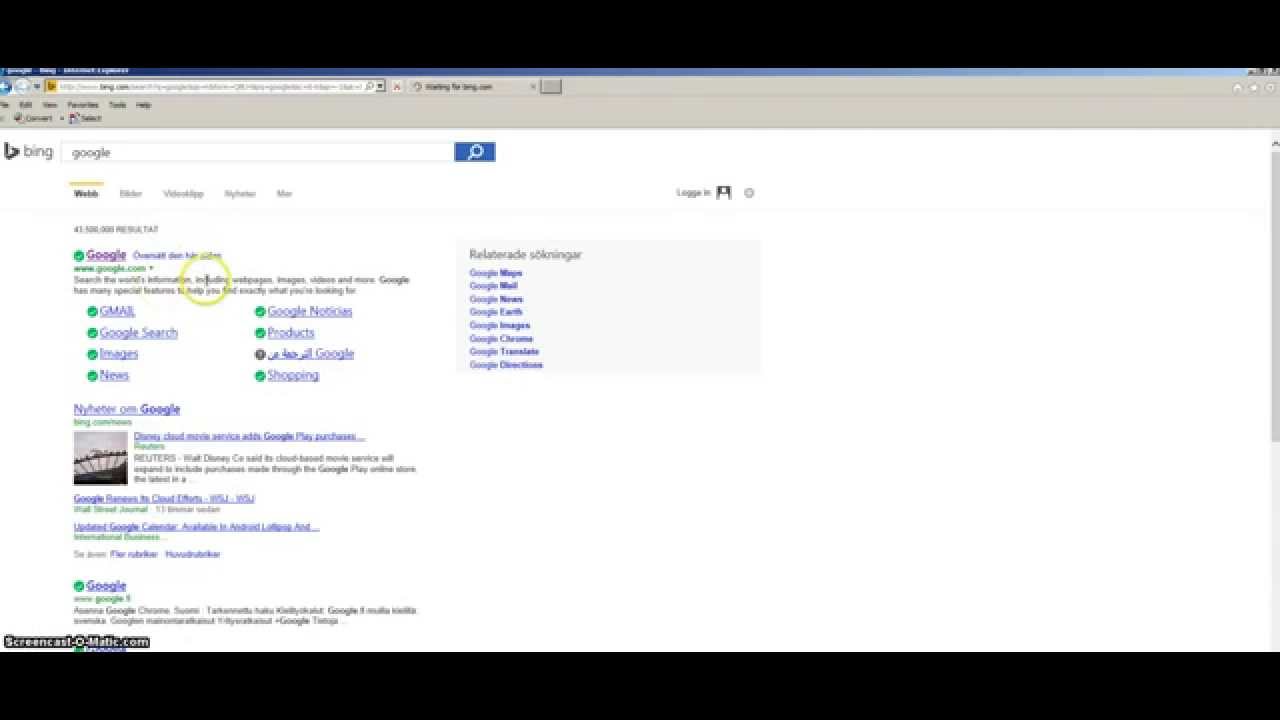Open the Disney cloud movie service news link
This screenshot has height=720, width=1280.
[x=249, y=437]
